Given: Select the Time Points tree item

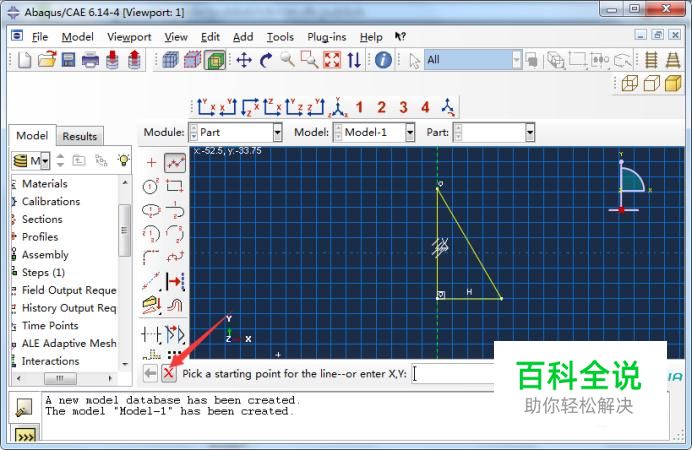Looking at the screenshot, I should (50, 326).
